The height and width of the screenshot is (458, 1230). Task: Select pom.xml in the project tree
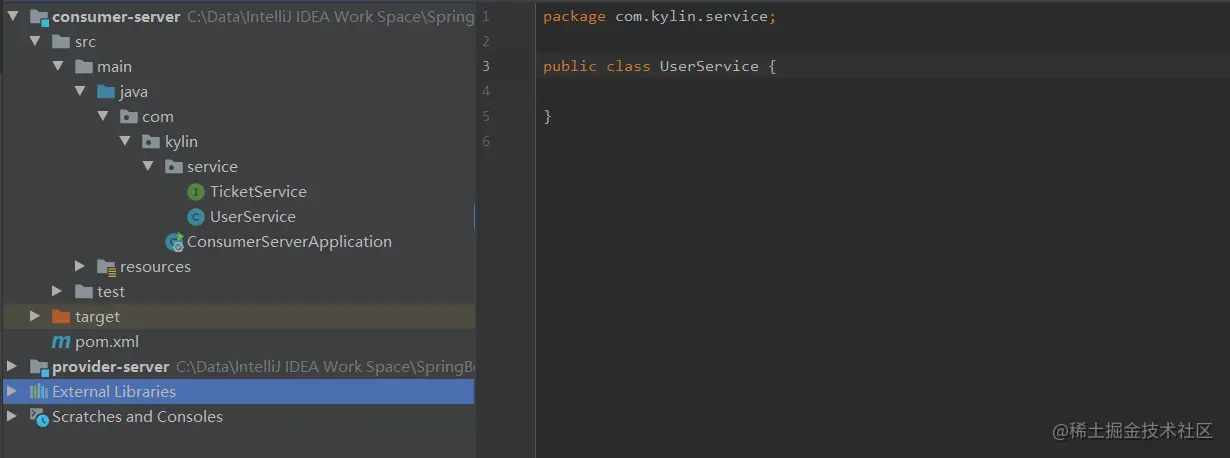pyautogui.click(x=107, y=342)
